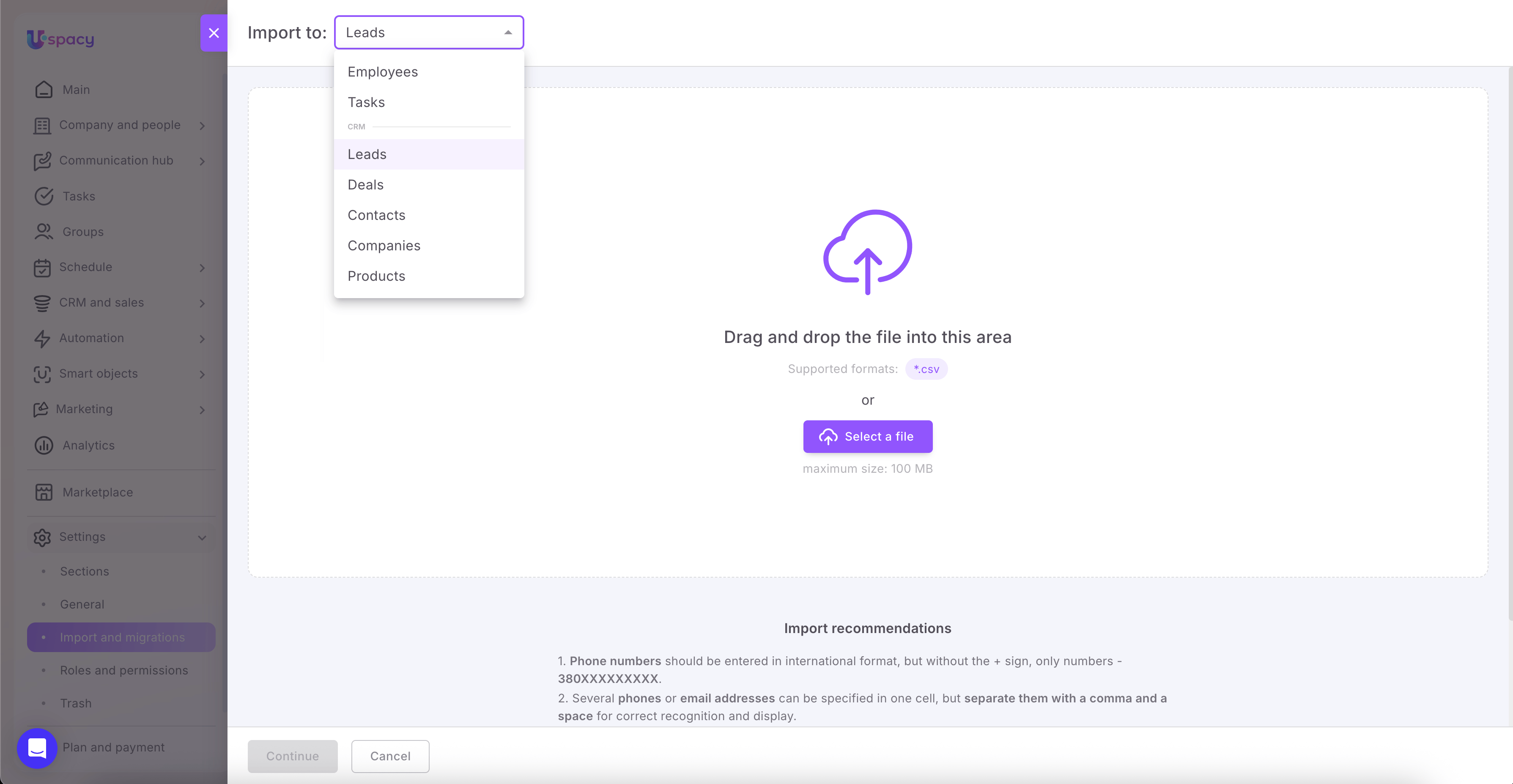Image resolution: width=1513 pixels, height=784 pixels.
Task: Click the Uspacy logo
Action: (60, 39)
